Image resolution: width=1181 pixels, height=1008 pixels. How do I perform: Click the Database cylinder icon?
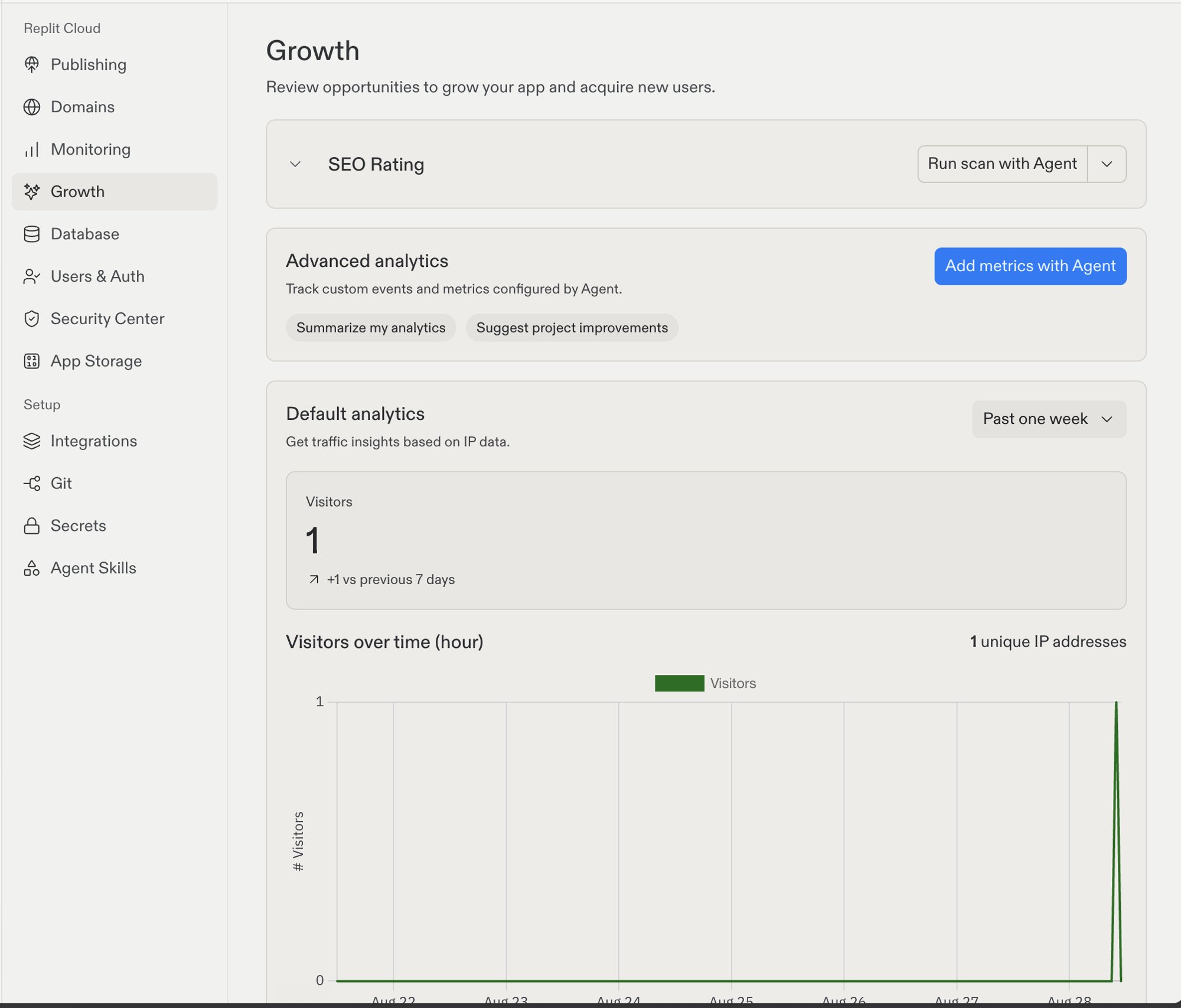[32, 234]
